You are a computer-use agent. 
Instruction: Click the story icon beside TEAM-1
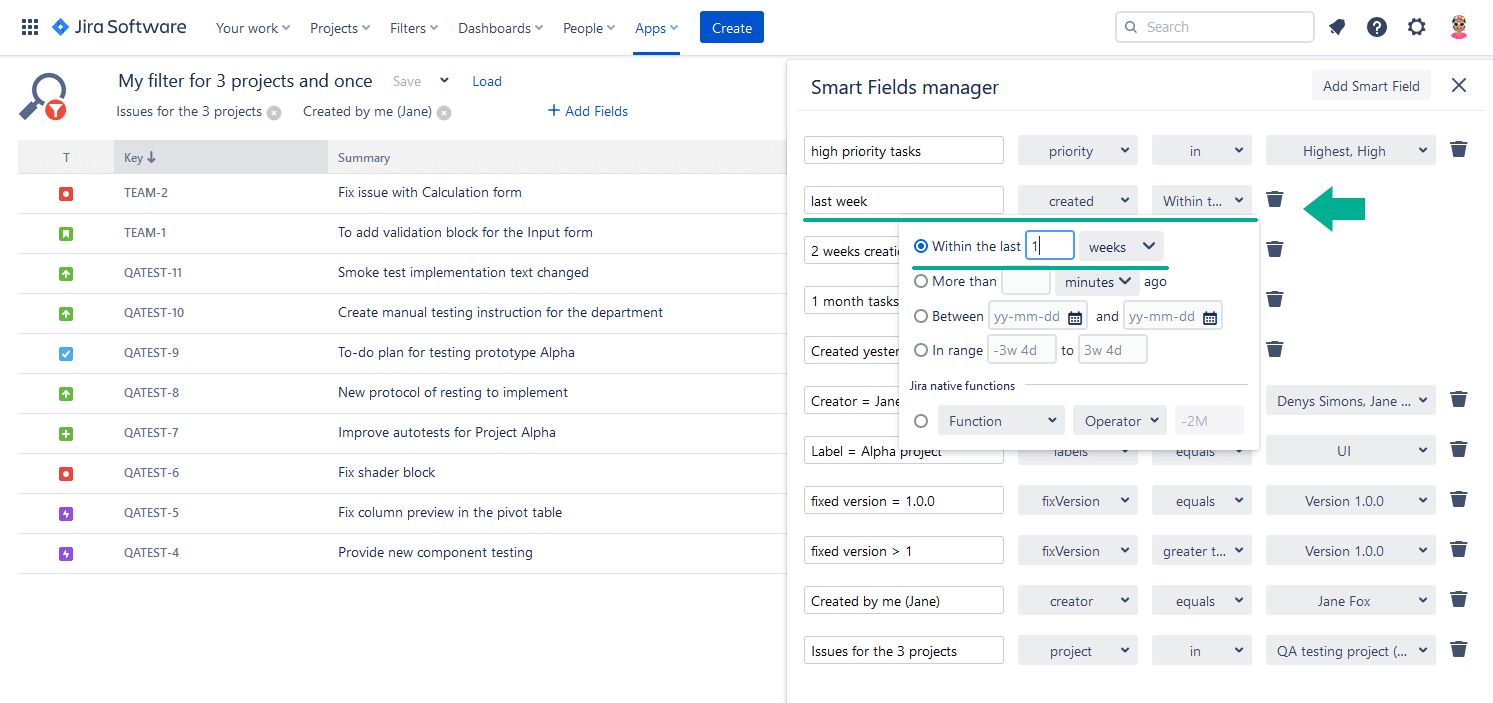point(66,232)
